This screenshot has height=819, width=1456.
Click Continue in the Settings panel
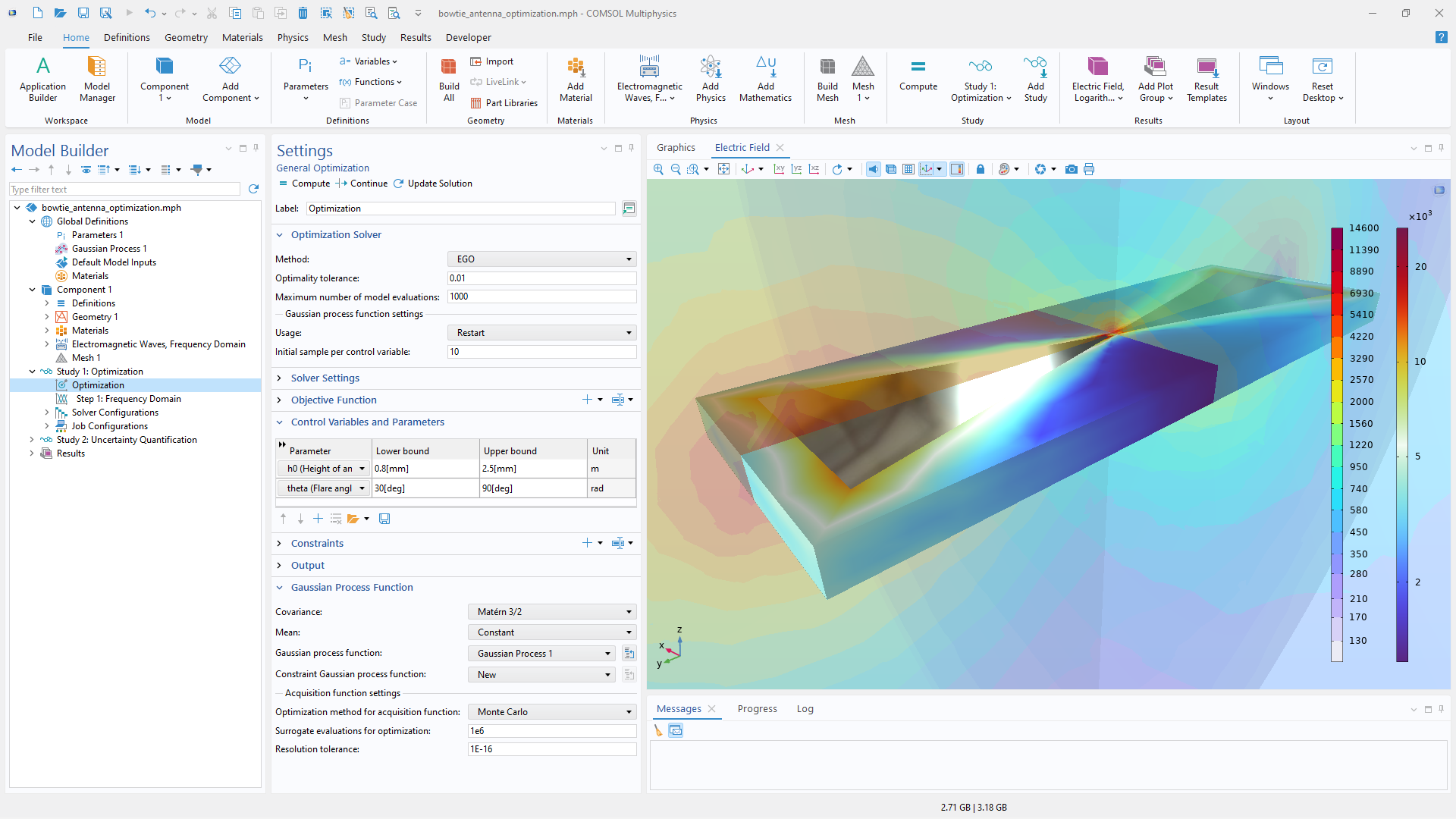pyautogui.click(x=362, y=184)
